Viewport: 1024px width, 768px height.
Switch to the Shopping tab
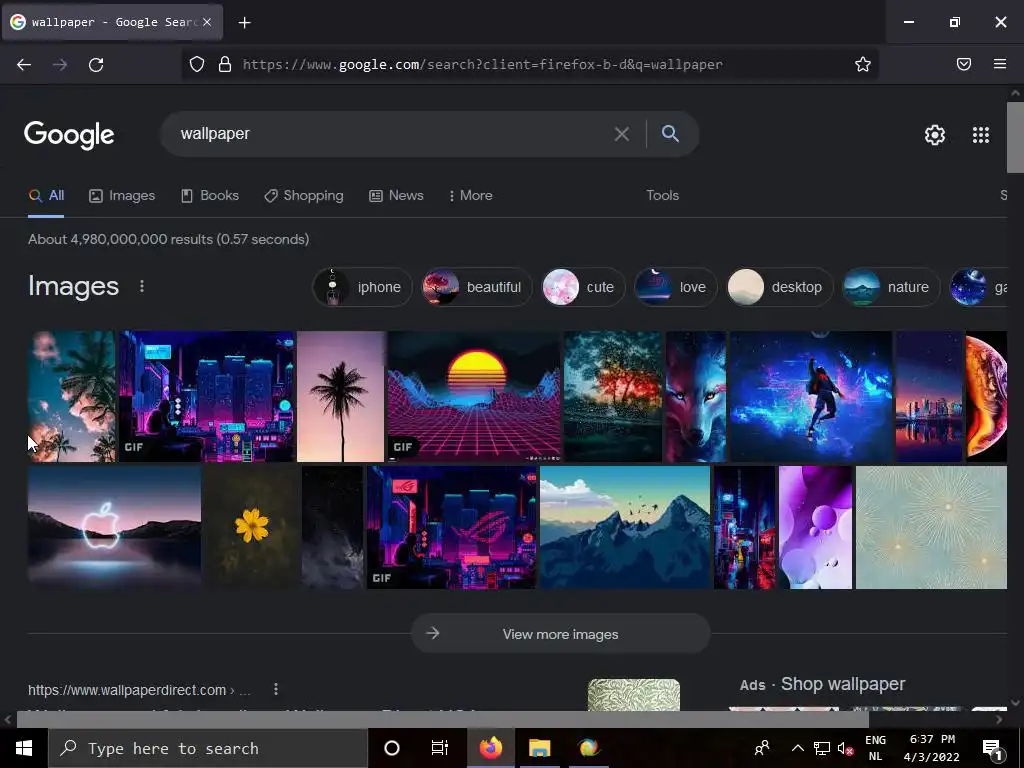click(x=304, y=195)
